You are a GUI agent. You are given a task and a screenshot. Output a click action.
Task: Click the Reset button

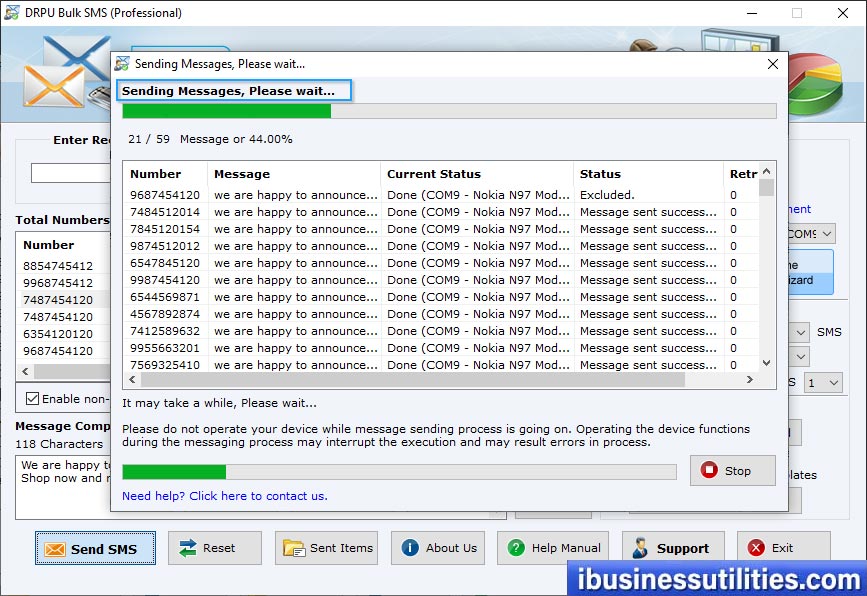215,548
